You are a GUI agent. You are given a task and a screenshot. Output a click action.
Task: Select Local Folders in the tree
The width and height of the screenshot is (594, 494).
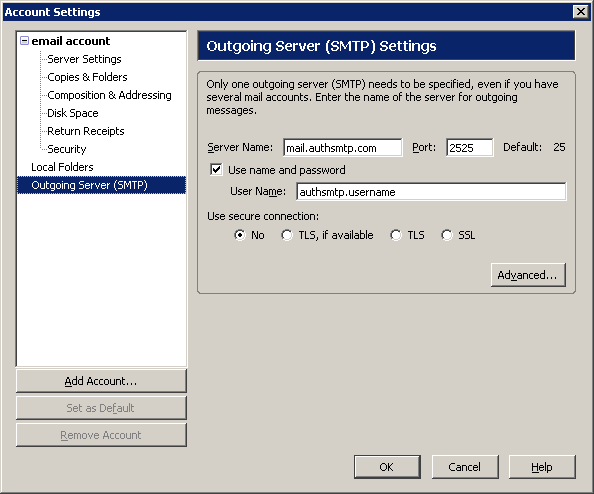62,167
